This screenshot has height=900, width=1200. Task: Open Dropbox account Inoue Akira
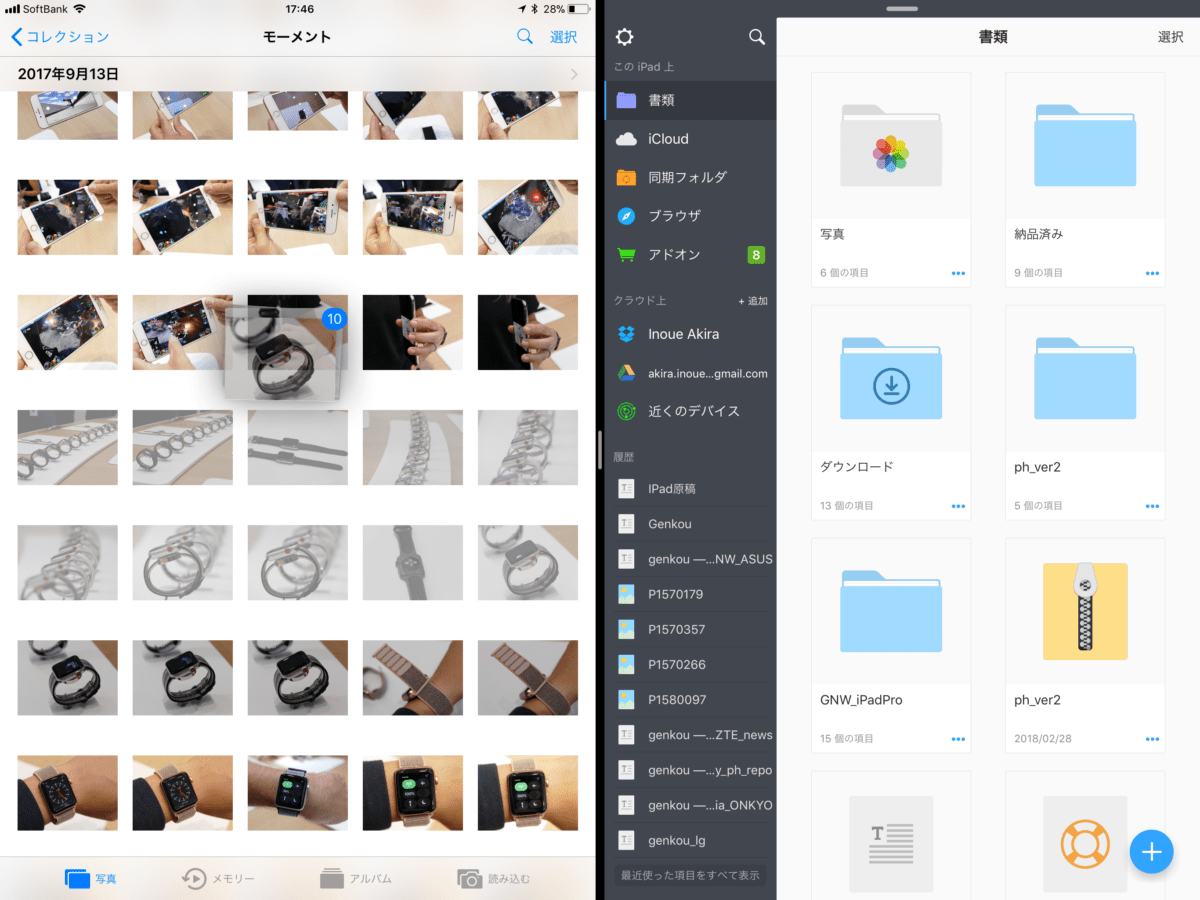(690, 334)
